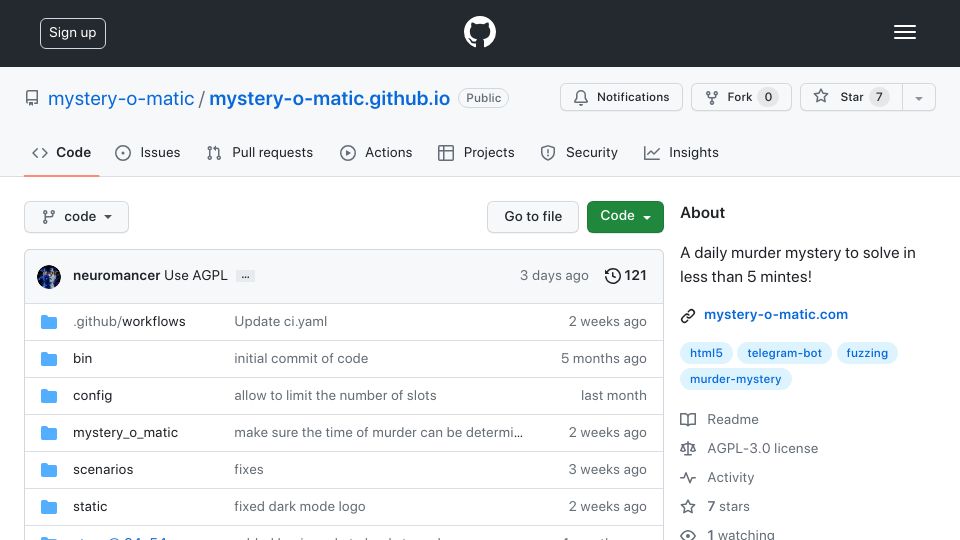The height and width of the screenshot is (540, 960).
Task: Click the link chain icon beside website
Action: [688, 315]
